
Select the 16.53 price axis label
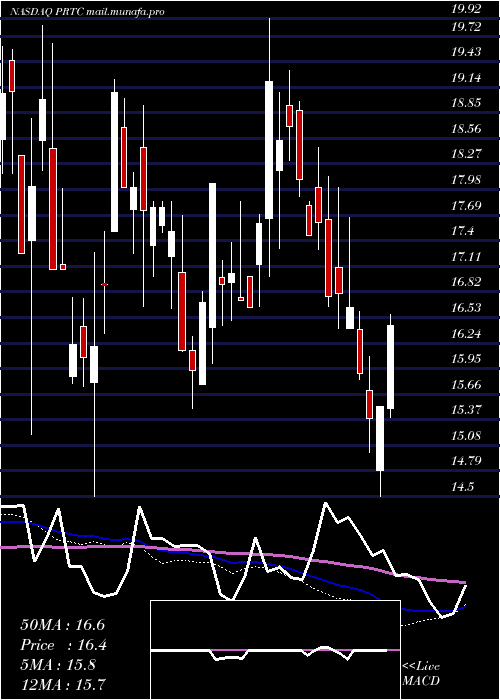click(466, 308)
